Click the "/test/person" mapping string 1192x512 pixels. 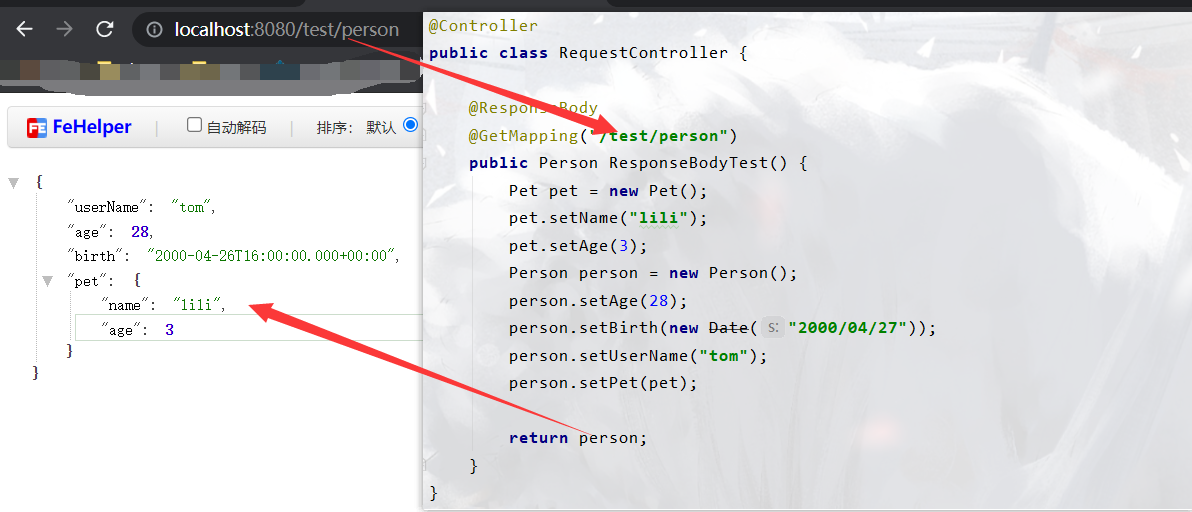pyautogui.click(x=659, y=136)
